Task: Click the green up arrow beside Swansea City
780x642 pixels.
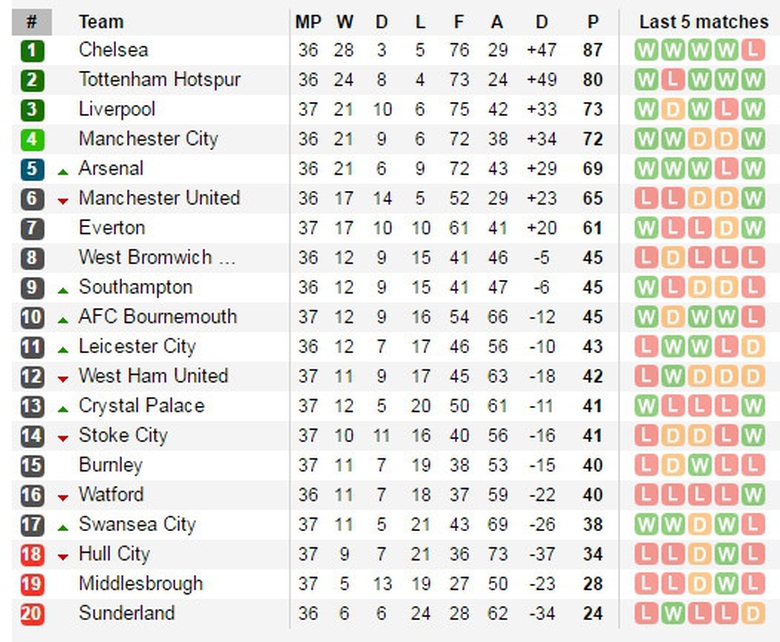Action: point(63,527)
